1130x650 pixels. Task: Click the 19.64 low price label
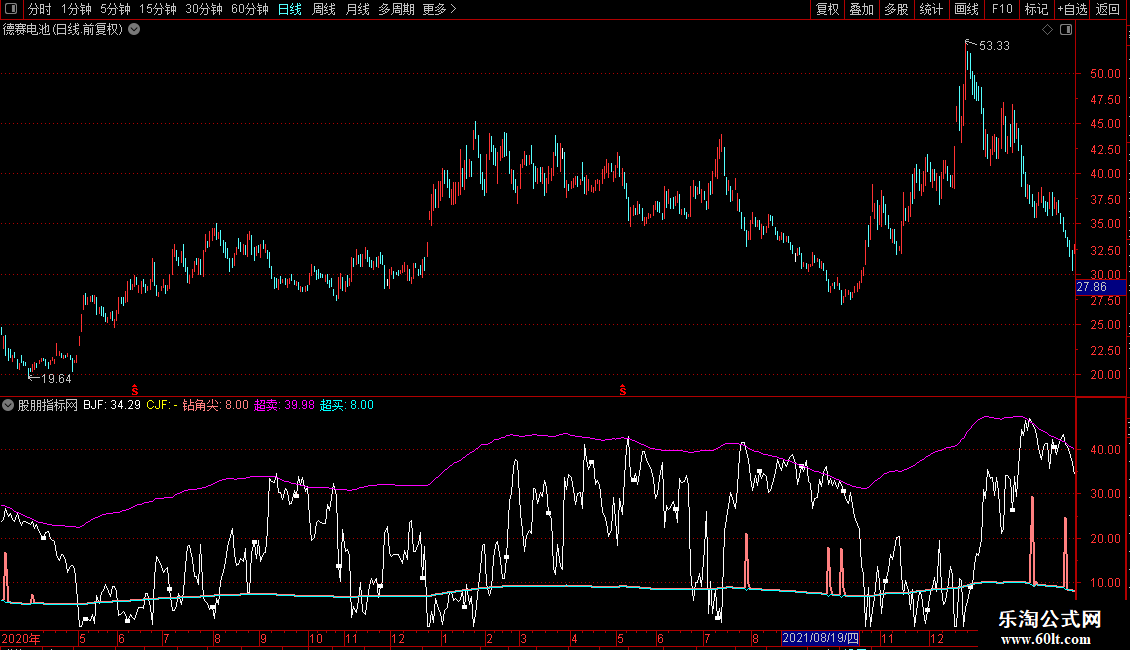56,379
